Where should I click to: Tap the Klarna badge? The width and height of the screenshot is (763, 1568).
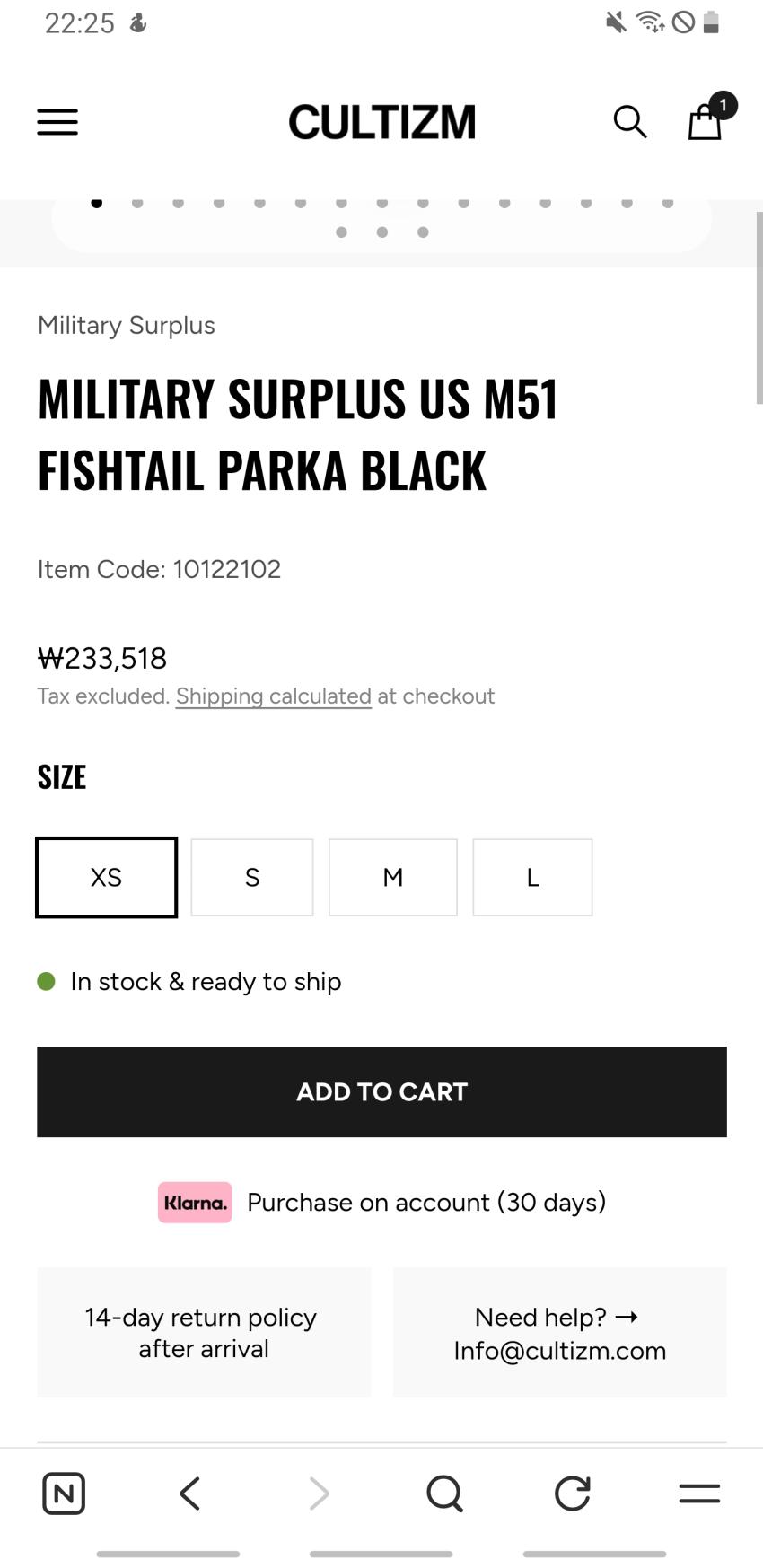click(195, 1203)
